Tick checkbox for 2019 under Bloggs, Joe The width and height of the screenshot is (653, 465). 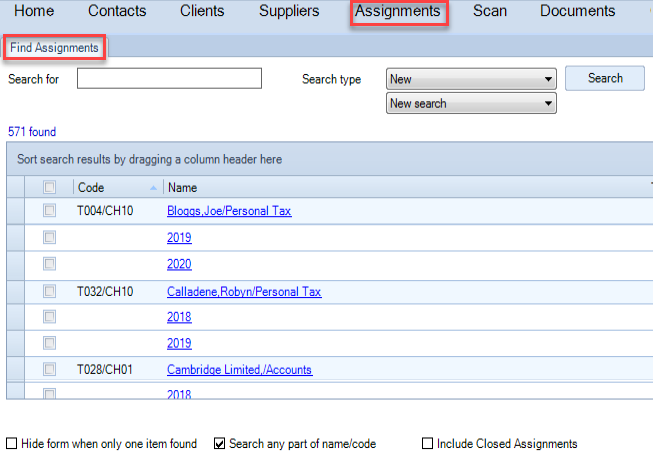pos(49,237)
